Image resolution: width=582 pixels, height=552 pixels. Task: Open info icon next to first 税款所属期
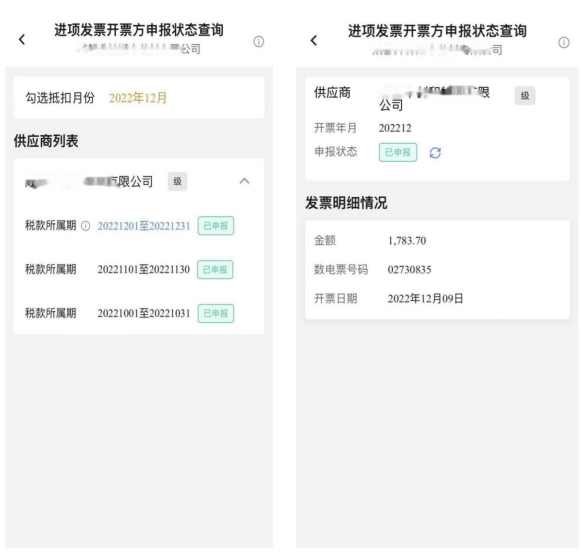85,226
